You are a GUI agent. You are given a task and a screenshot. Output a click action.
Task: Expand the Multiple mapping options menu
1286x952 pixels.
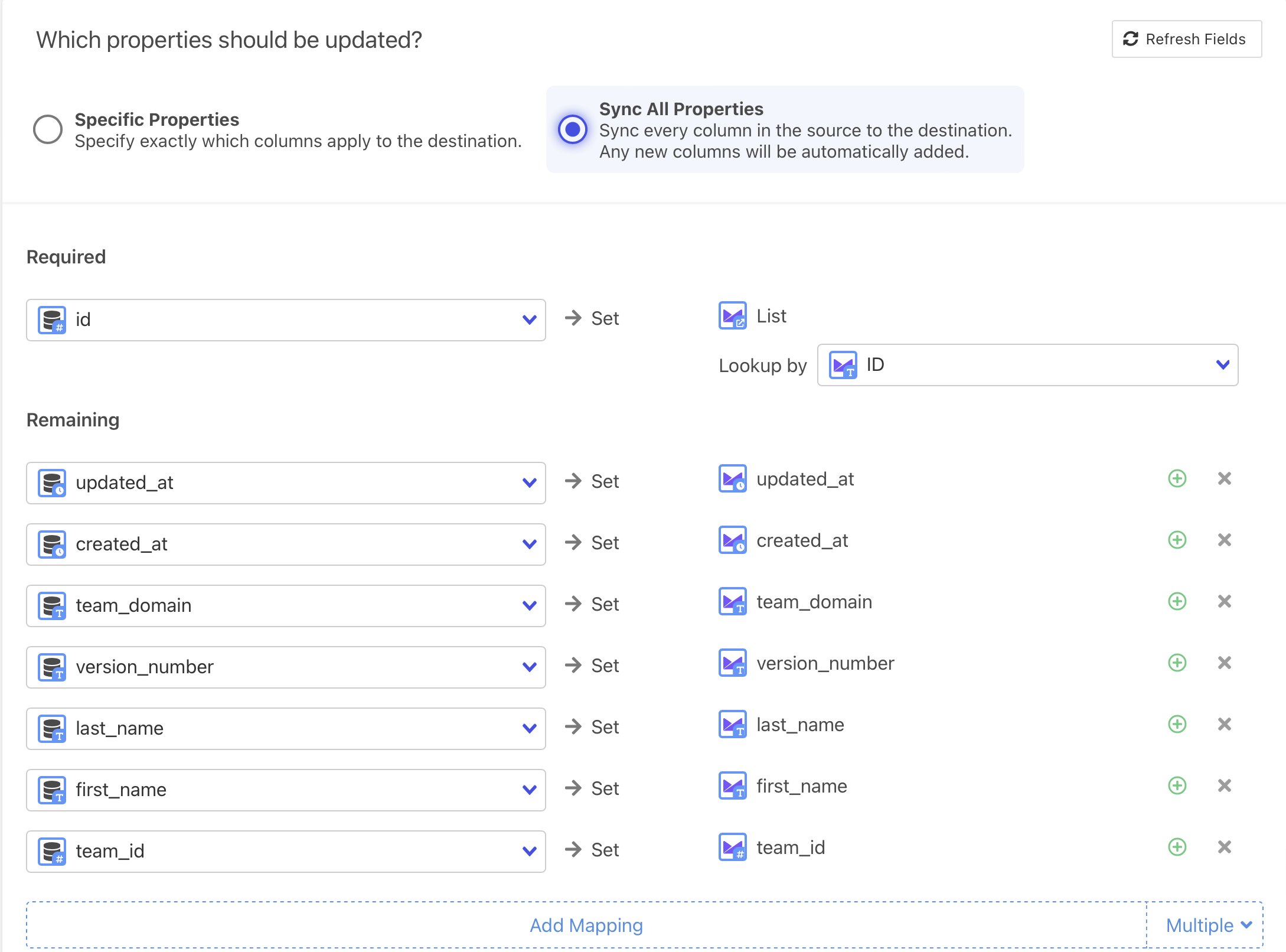[1207, 925]
